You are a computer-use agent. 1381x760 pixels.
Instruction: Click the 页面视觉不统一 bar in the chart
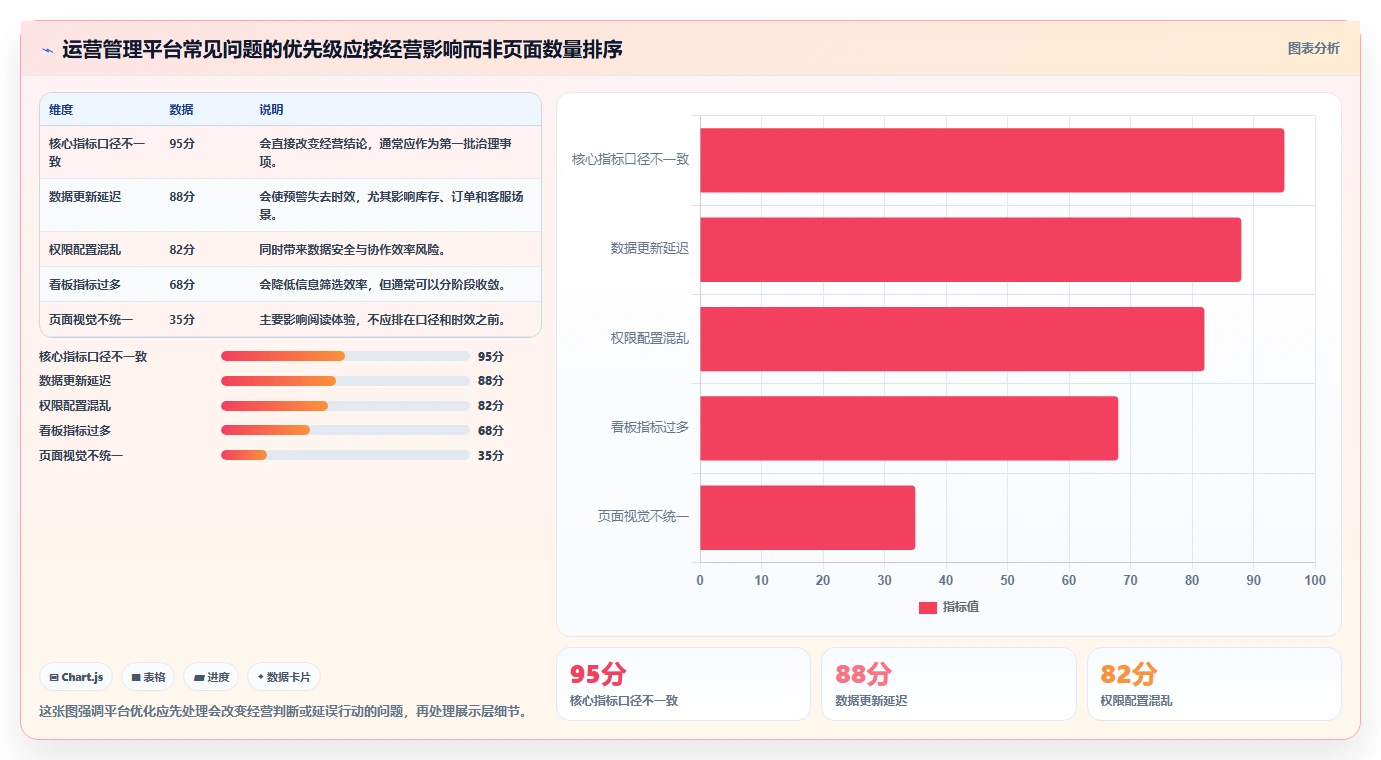(x=807, y=517)
